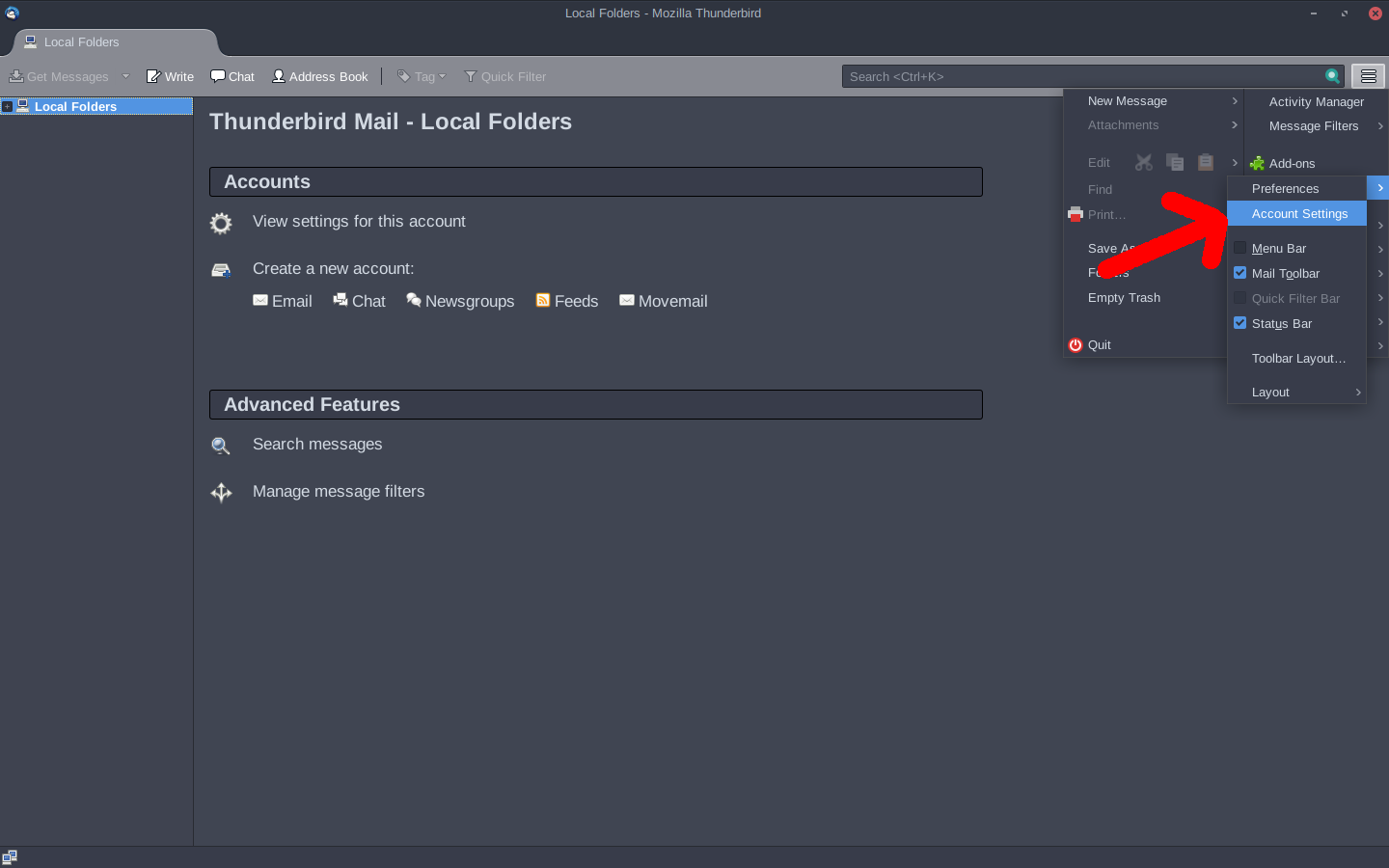
Task: Open Activity Manager
Action: 1316,102
